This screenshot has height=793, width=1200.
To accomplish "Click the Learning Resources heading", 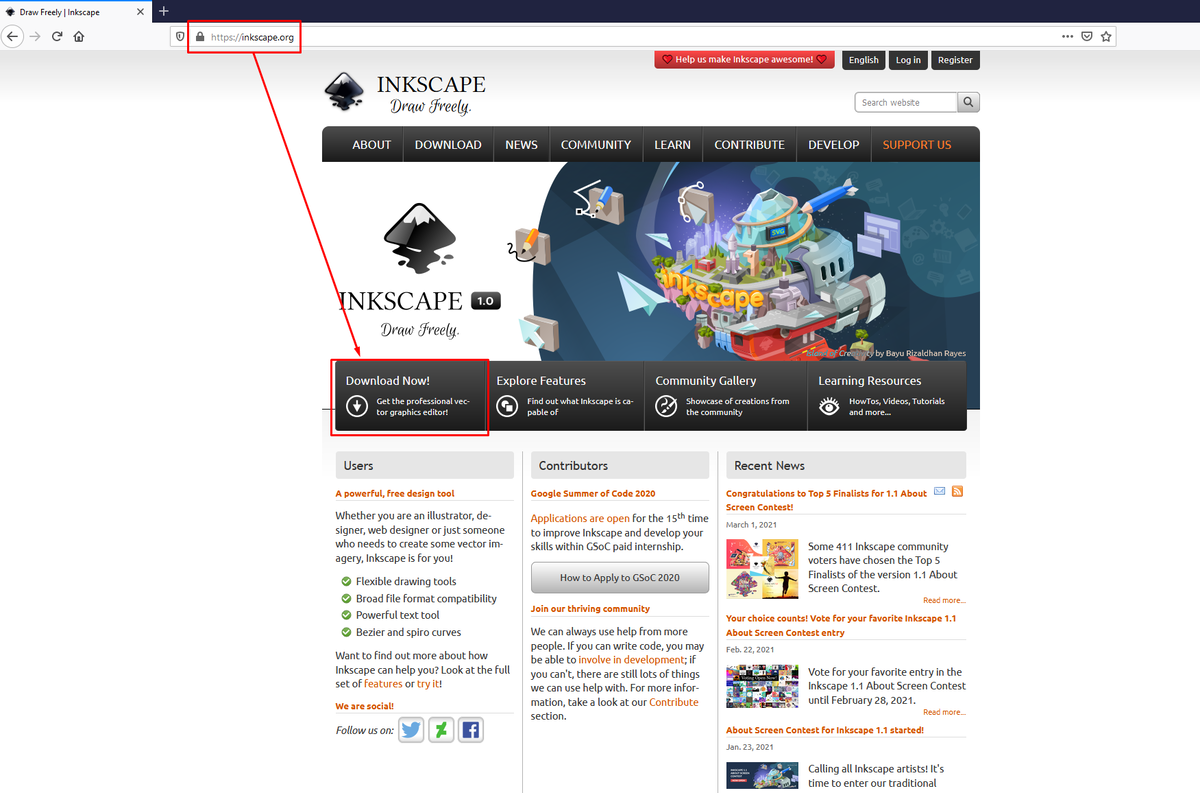I will 870,381.
